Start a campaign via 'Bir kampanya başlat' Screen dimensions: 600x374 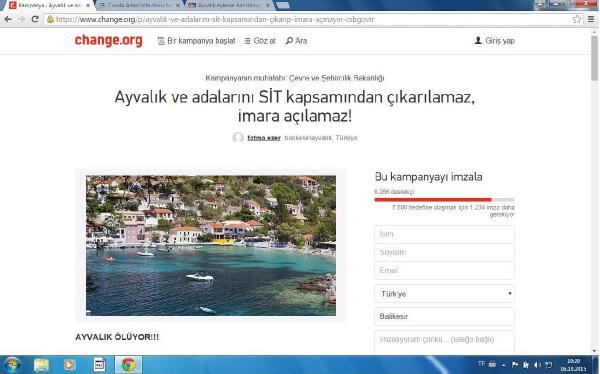[x=196, y=41]
